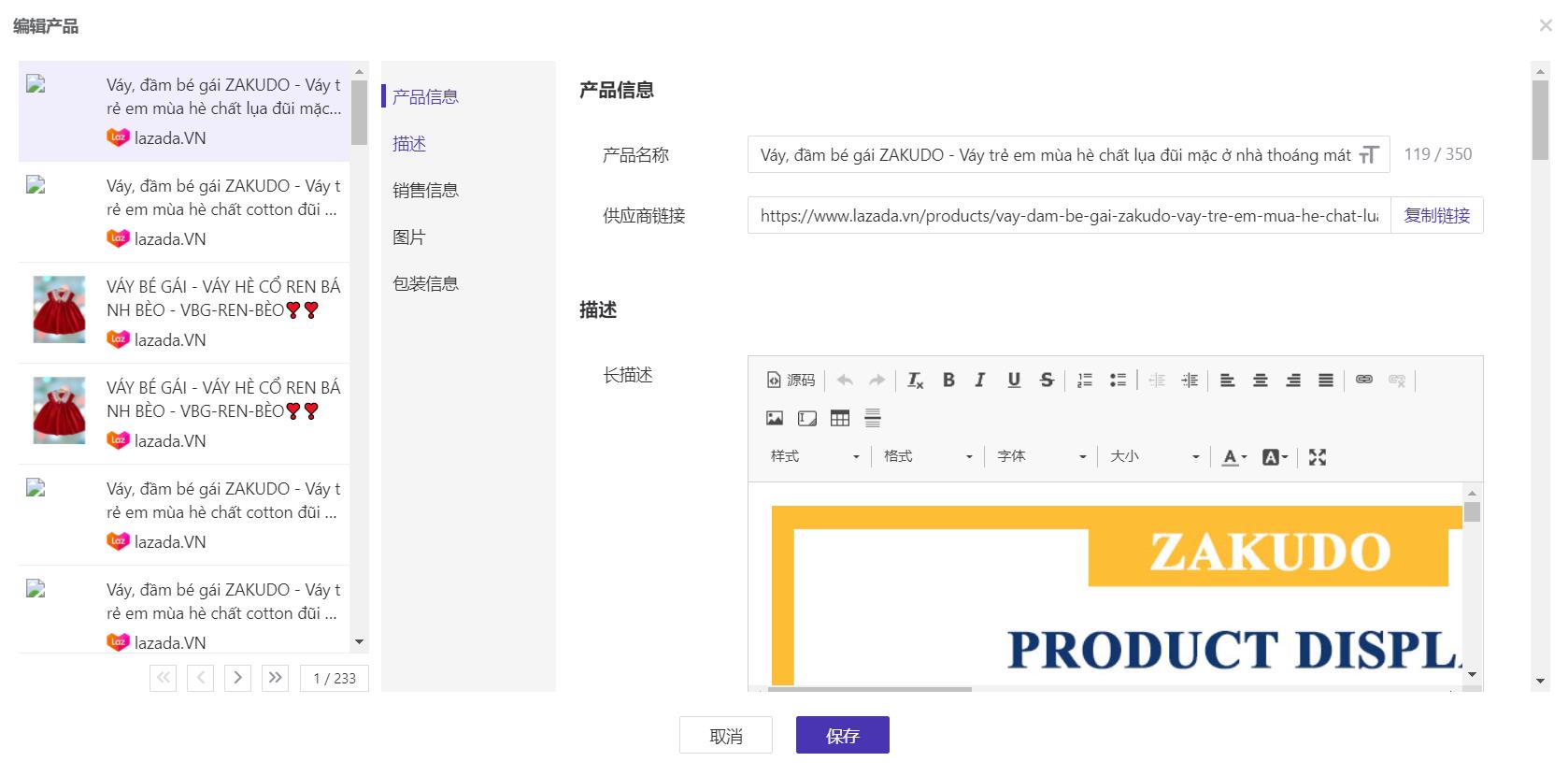Toggle underline formatting
The image size is (1568, 776).
click(1014, 380)
